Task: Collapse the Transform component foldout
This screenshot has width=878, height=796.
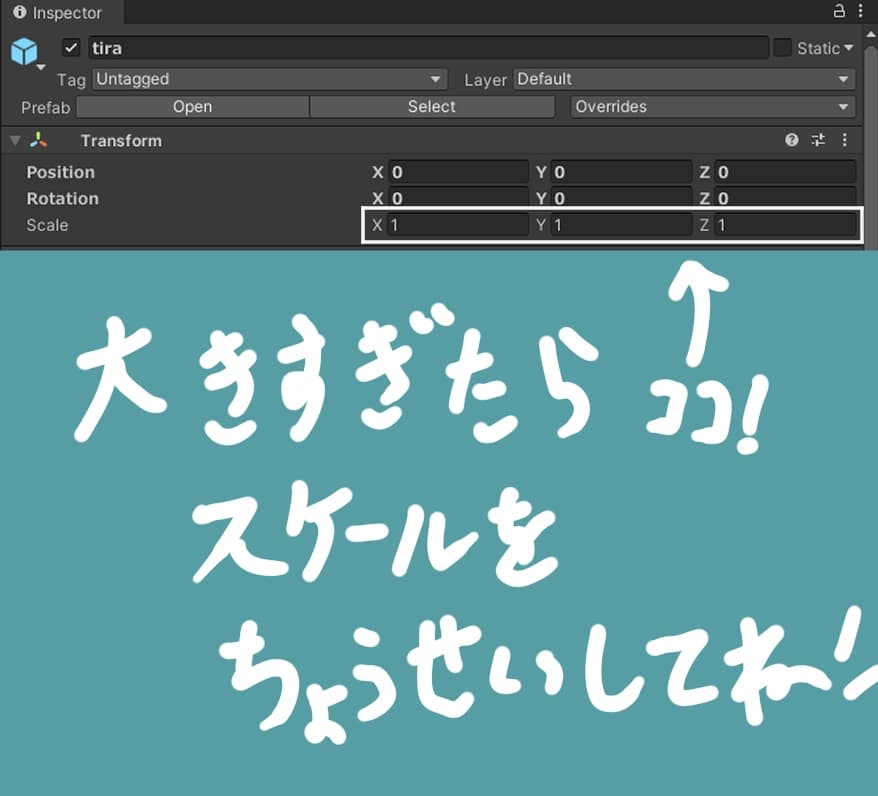Action: (x=15, y=140)
